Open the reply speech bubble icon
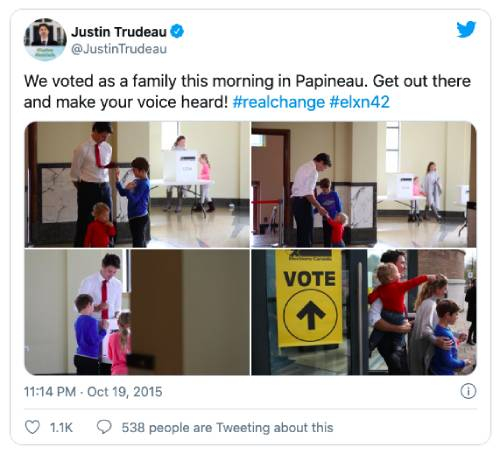Viewport: 500px width, 454px height. [x=104, y=427]
